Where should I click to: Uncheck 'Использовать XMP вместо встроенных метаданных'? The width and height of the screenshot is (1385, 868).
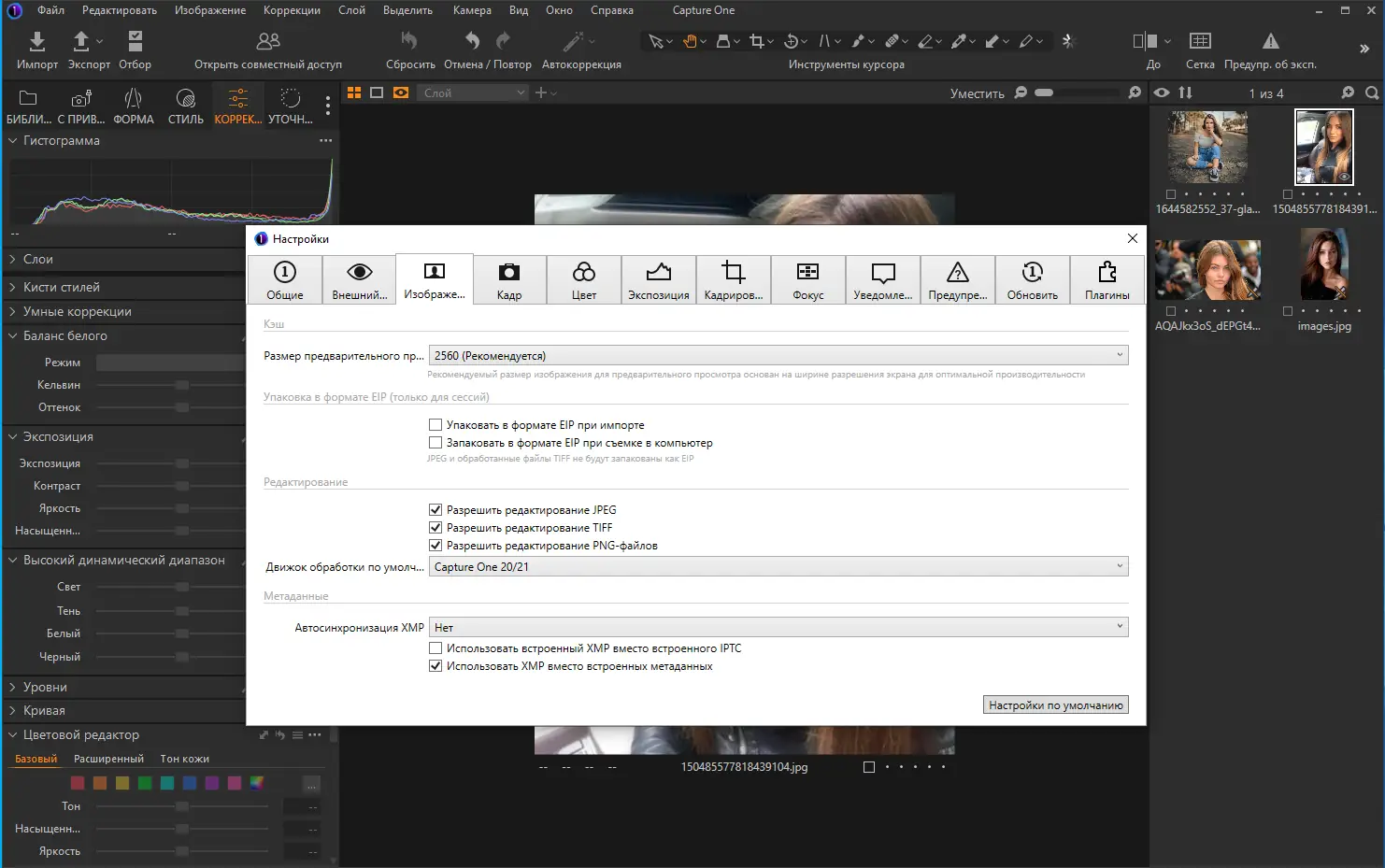coord(435,666)
